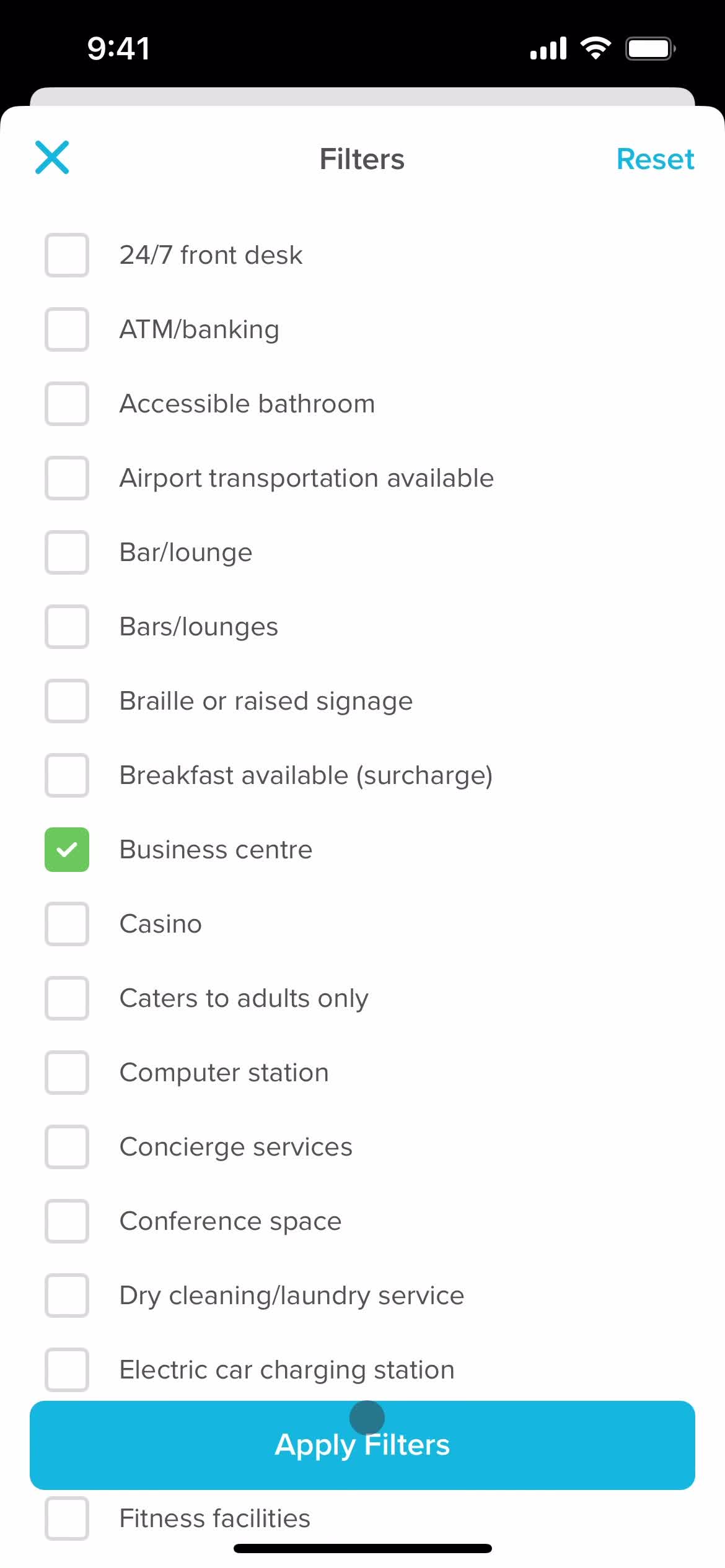Enable the Computer station filter
Viewport: 725px width, 1568px height.
pos(67,1073)
